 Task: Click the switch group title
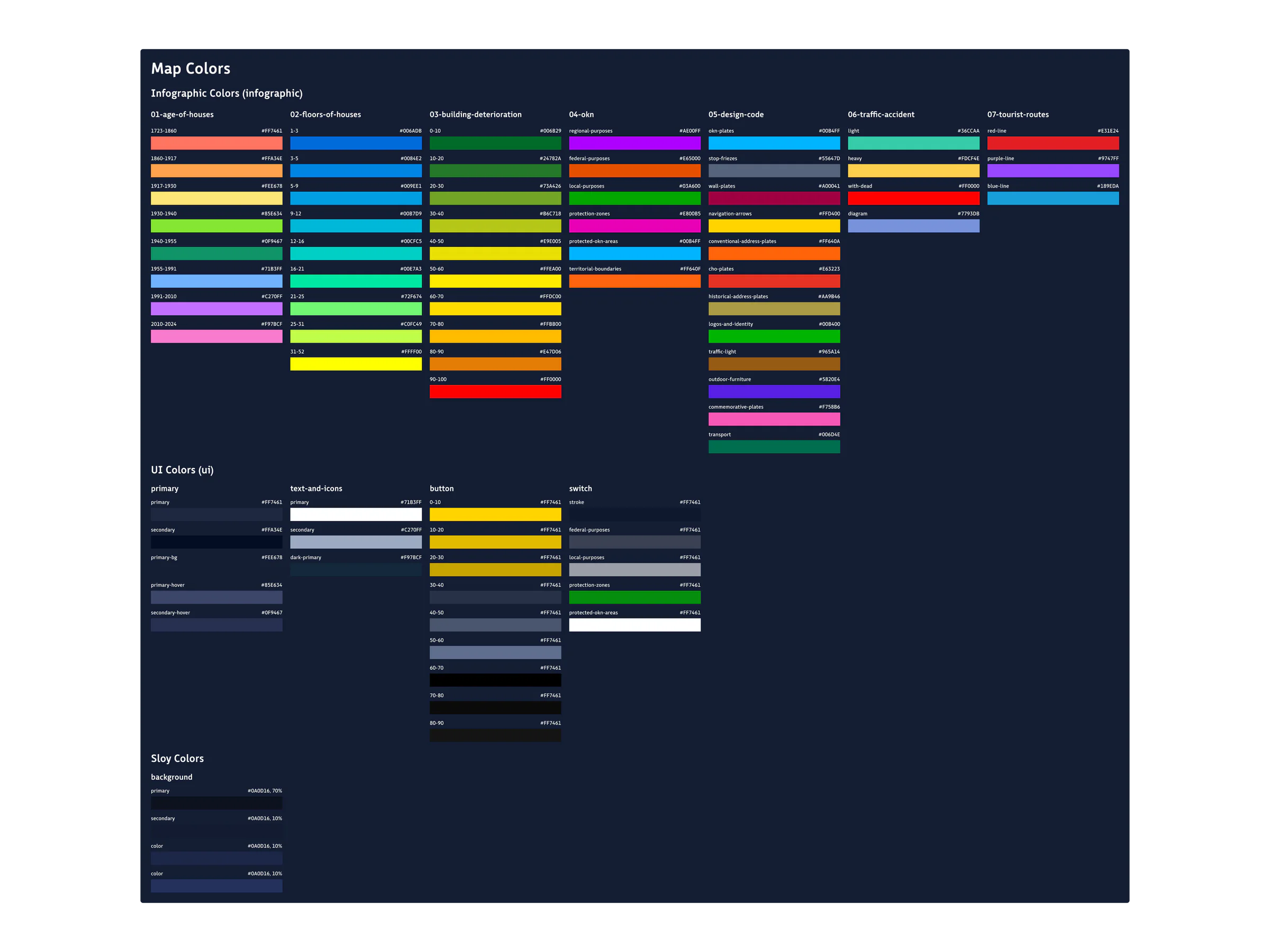tap(580, 489)
